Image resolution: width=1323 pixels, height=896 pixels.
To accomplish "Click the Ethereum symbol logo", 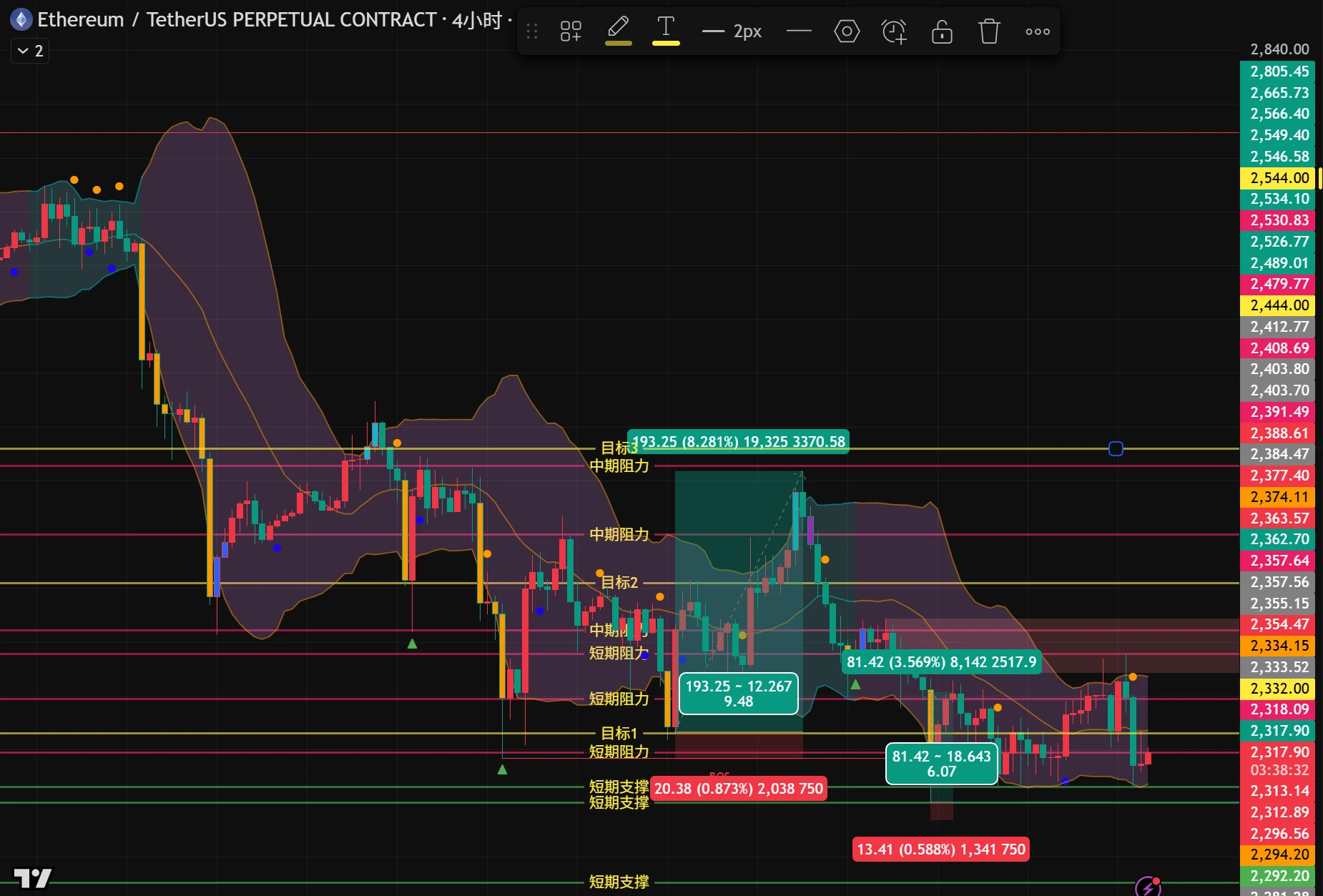I will click(21, 19).
